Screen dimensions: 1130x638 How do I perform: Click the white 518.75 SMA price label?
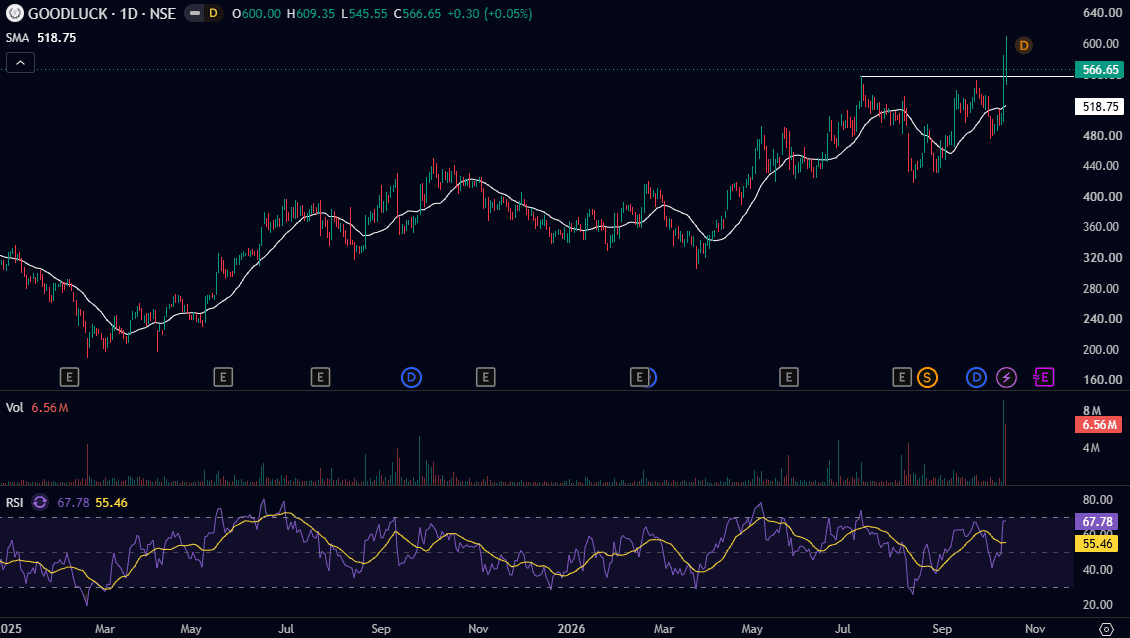(1099, 107)
